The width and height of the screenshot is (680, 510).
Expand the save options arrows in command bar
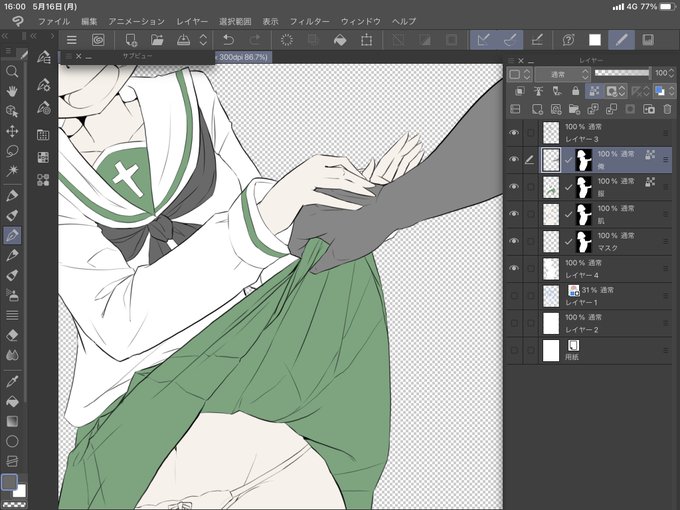tap(203, 40)
